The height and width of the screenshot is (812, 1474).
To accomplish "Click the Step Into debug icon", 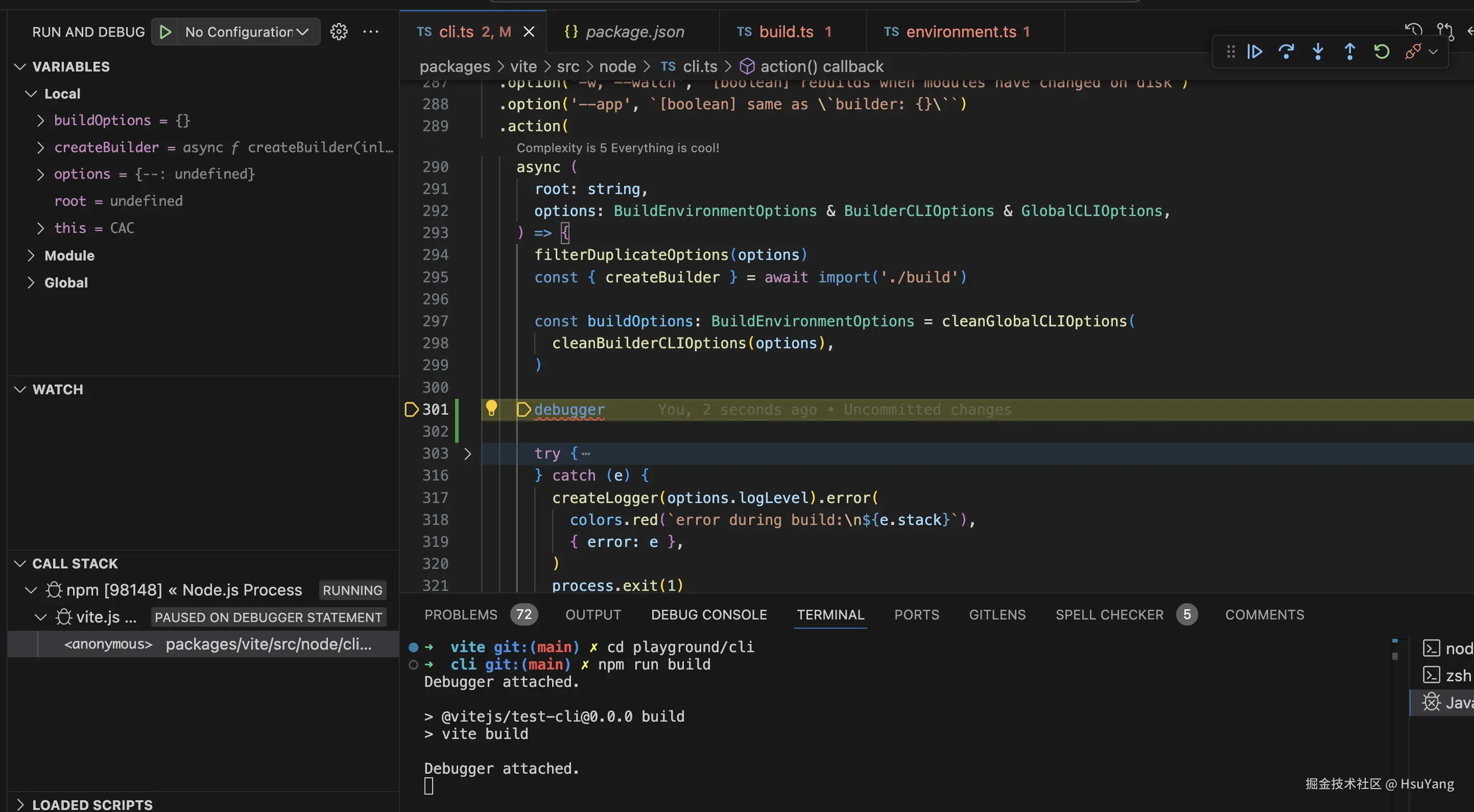I will pyautogui.click(x=1318, y=52).
